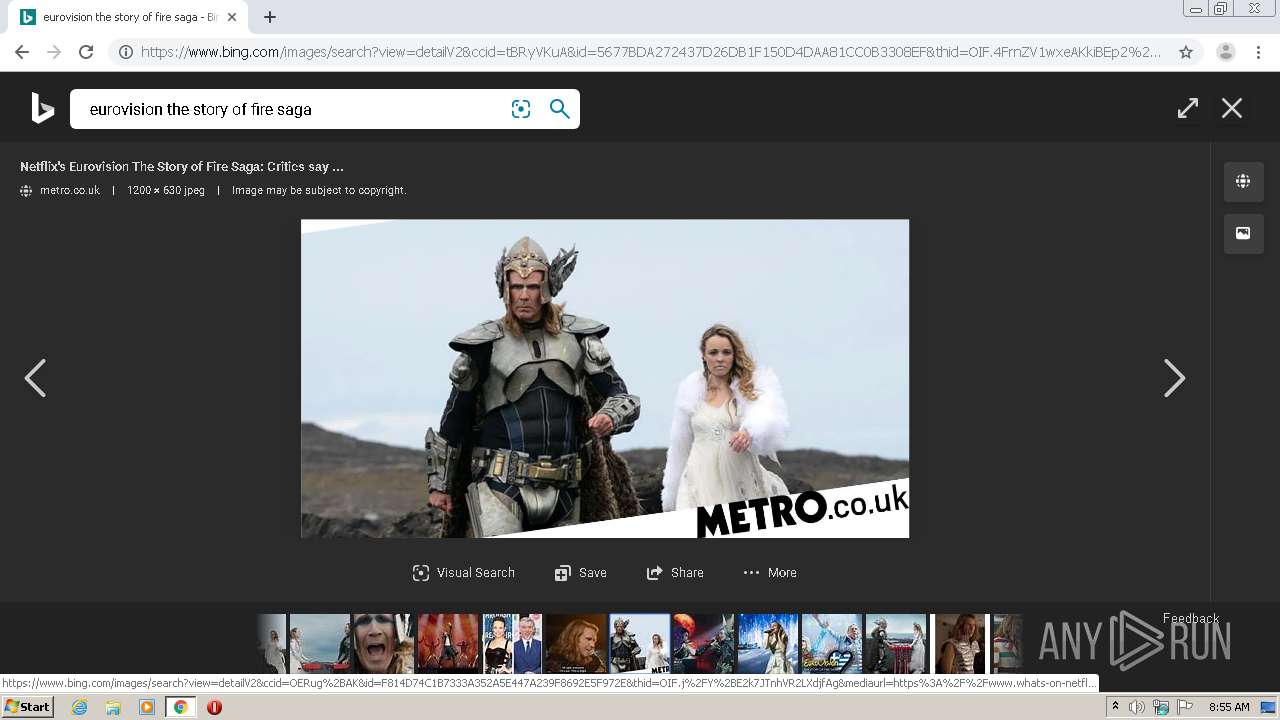This screenshot has width=1280, height=720.
Task: Select thumbnail of screaming face close-up
Action: (383, 643)
